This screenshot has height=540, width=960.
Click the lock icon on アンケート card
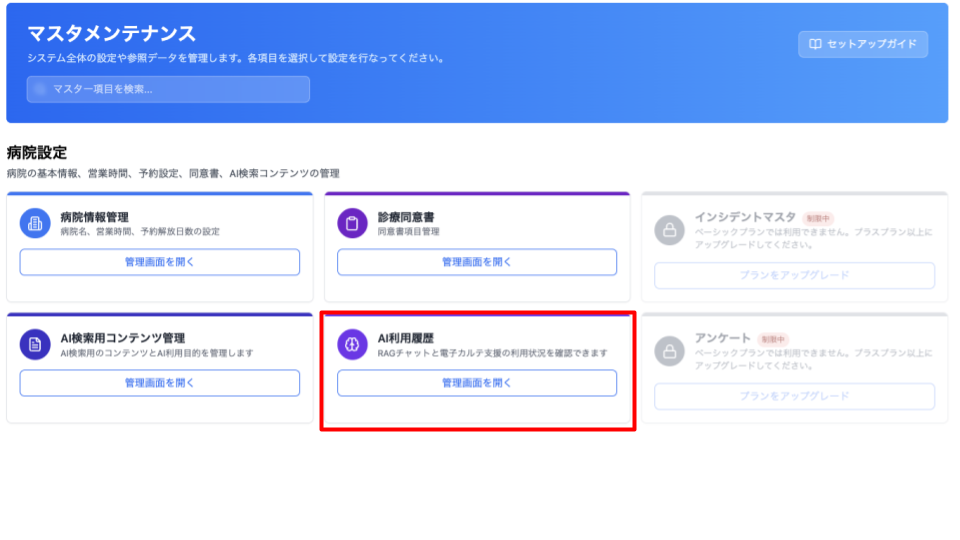(670, 351)
